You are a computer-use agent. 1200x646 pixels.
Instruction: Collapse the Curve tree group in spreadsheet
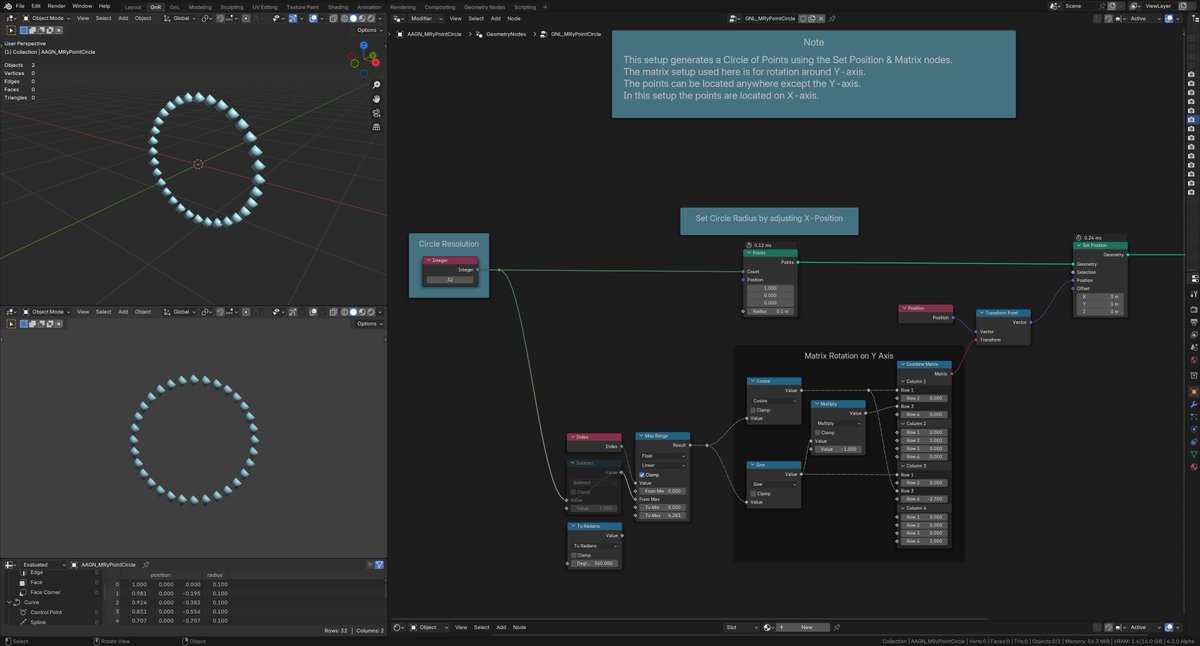9,602
